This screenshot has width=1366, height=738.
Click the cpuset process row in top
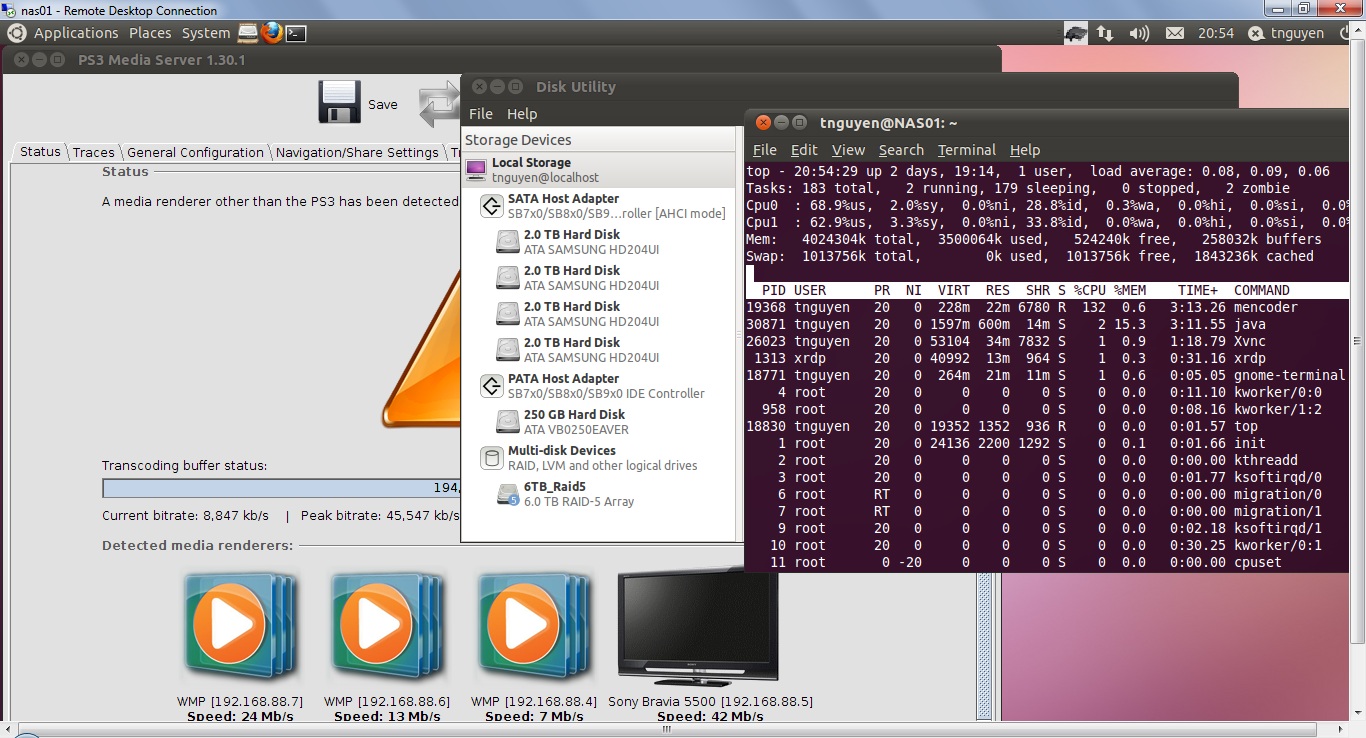click(1046, 562)
